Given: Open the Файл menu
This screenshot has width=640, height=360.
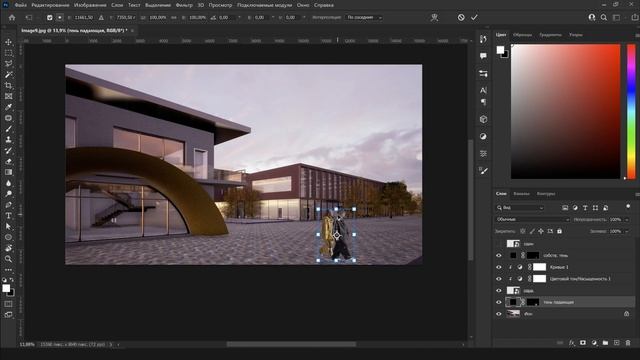Looking at the screenshot, I should point(20,5).
